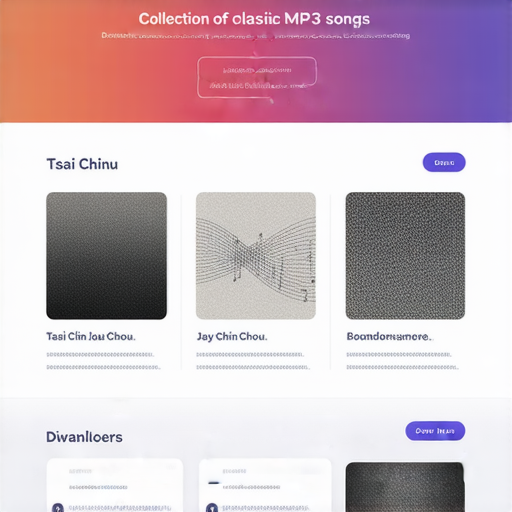Click description text under Jay Chin Chou
The width and height of the screenshot is (512, 512).
253,361
